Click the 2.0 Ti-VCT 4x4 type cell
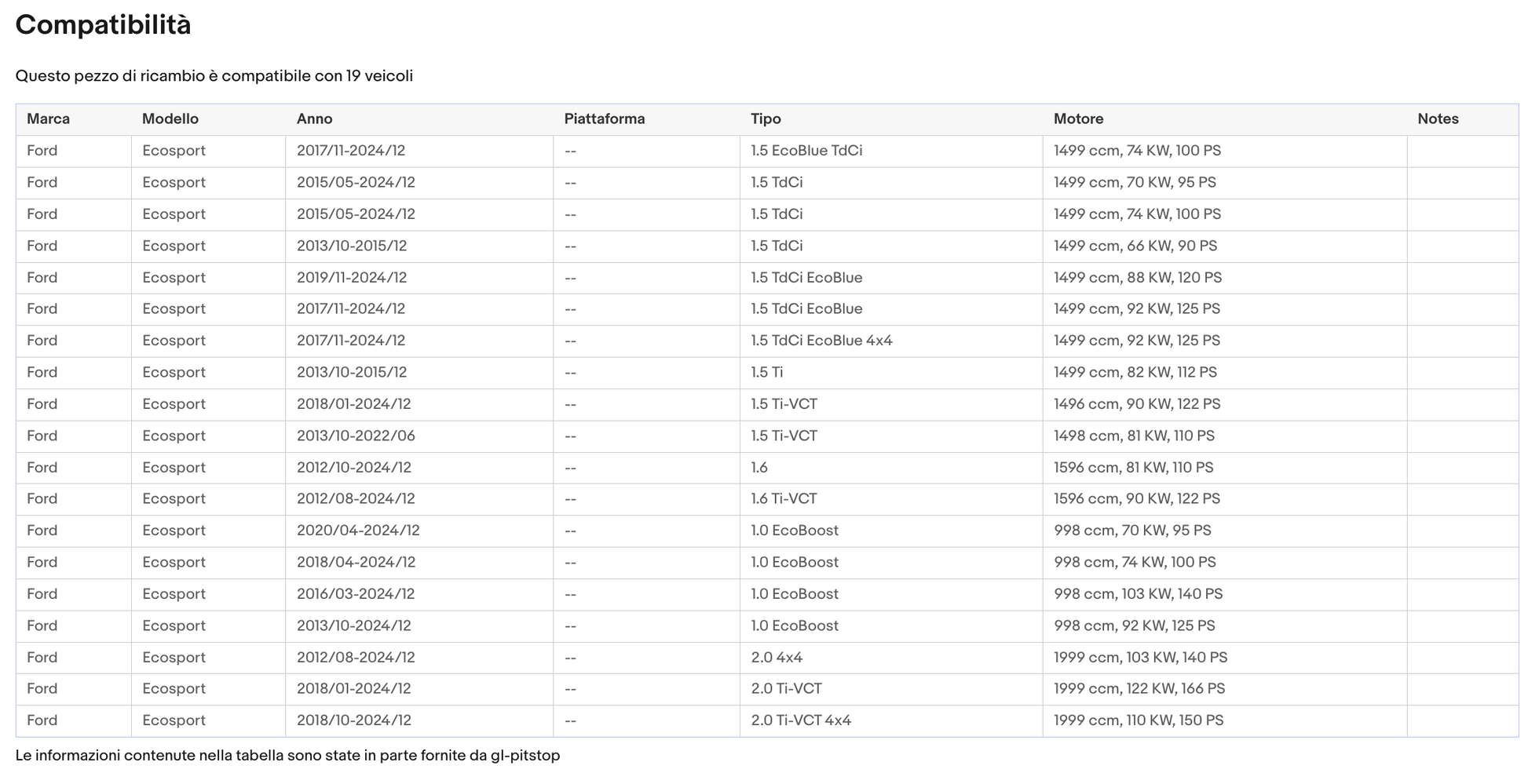Screen dimensions: 1528x784 tap(800, 720)
